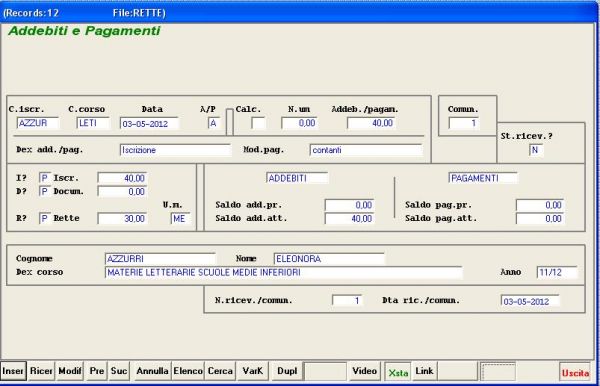Click the ADDEBITI heading field
This screenshot has width=600, height=386.
[297, 178]
